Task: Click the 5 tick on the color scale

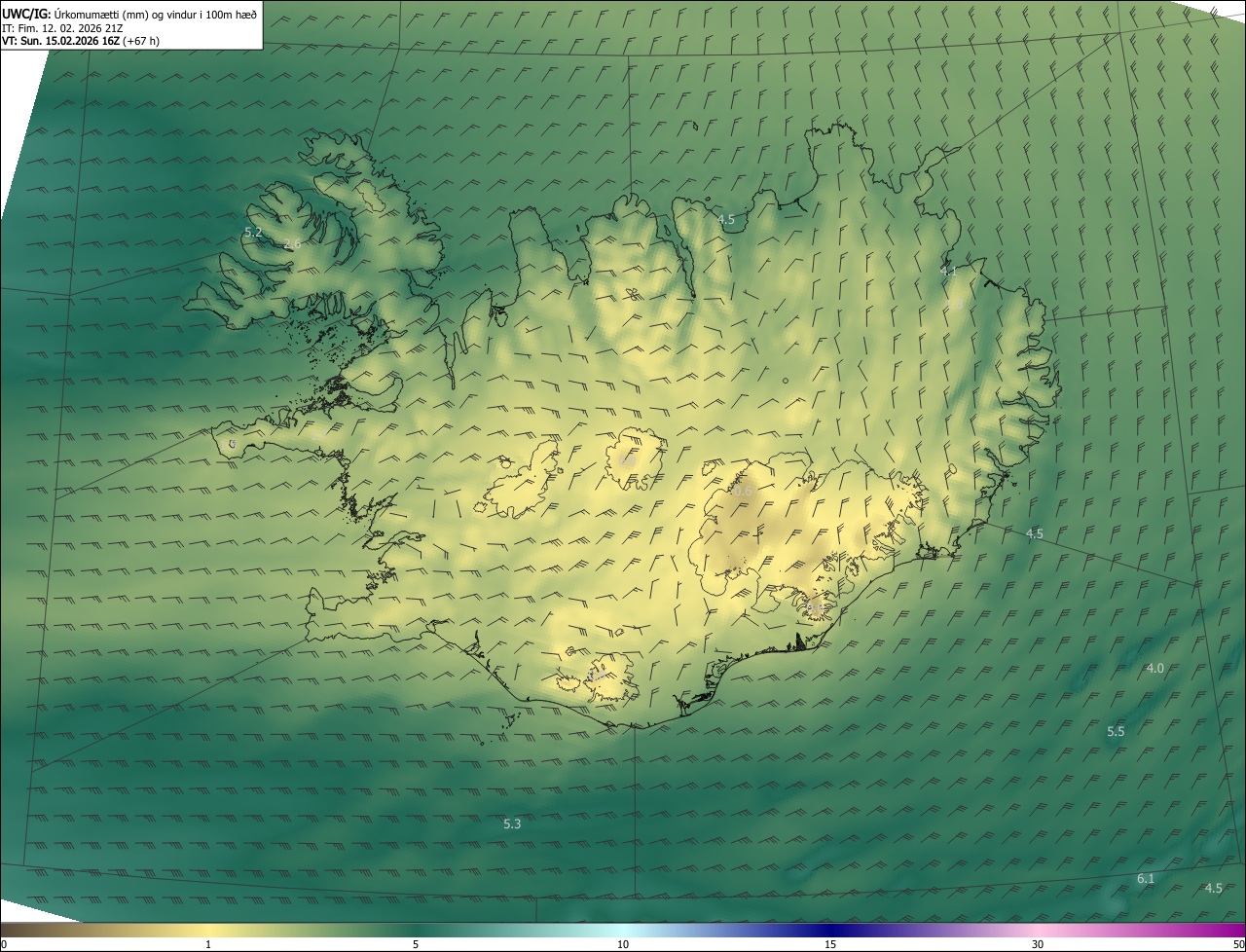Action: (416, 944)
